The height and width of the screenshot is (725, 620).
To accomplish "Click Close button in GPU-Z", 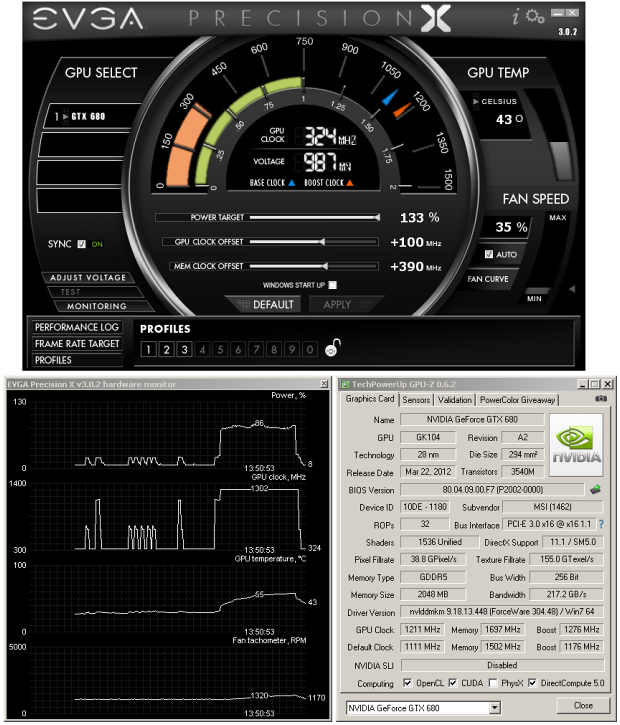I will [x=583, y=706].
